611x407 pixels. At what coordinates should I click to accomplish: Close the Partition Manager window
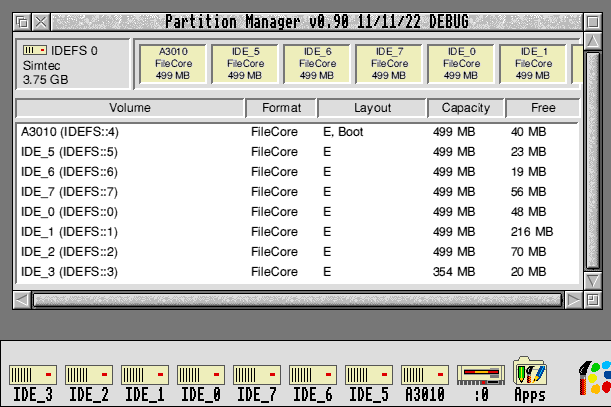pyautogui.click(x=41, y=22)
